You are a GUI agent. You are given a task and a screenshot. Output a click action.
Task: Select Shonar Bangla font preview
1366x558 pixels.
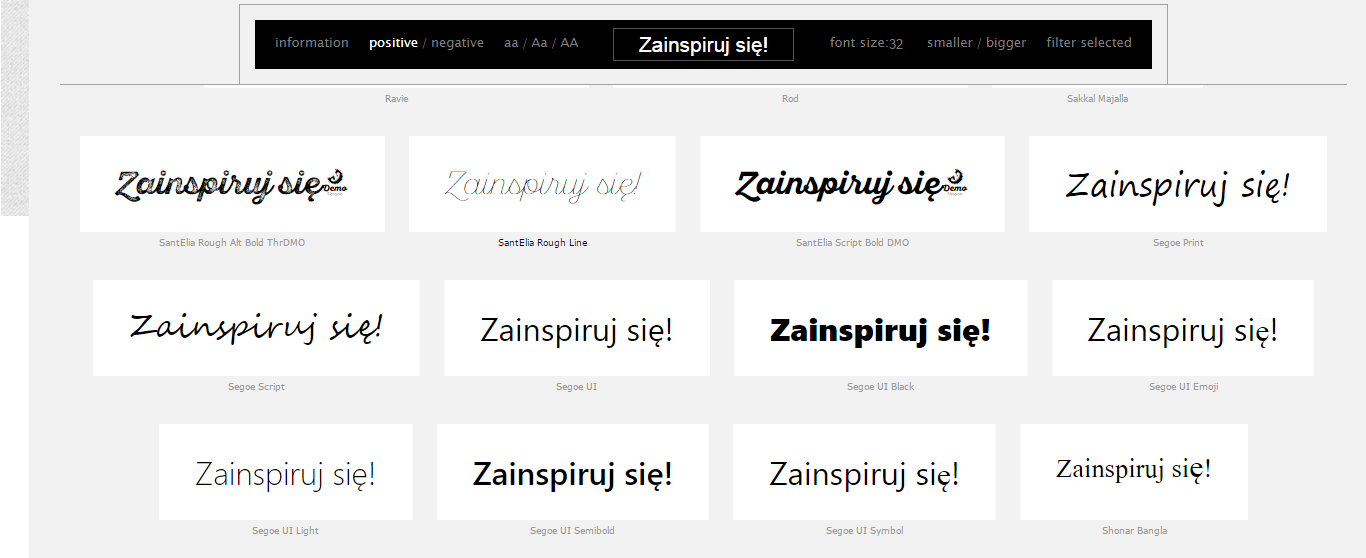point(1134,472)
